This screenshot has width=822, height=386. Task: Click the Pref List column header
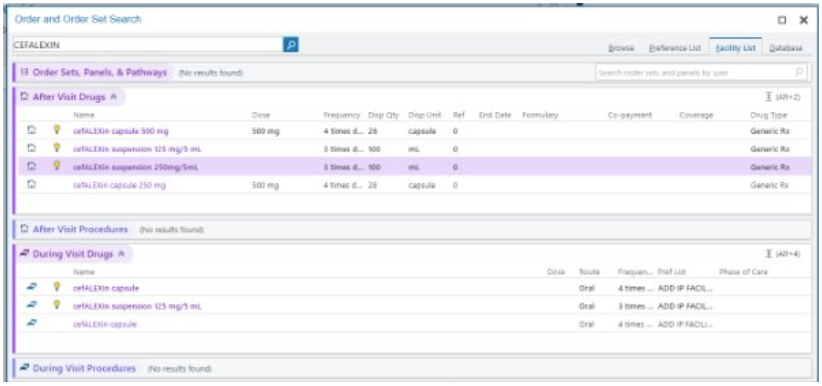(672, 272)
